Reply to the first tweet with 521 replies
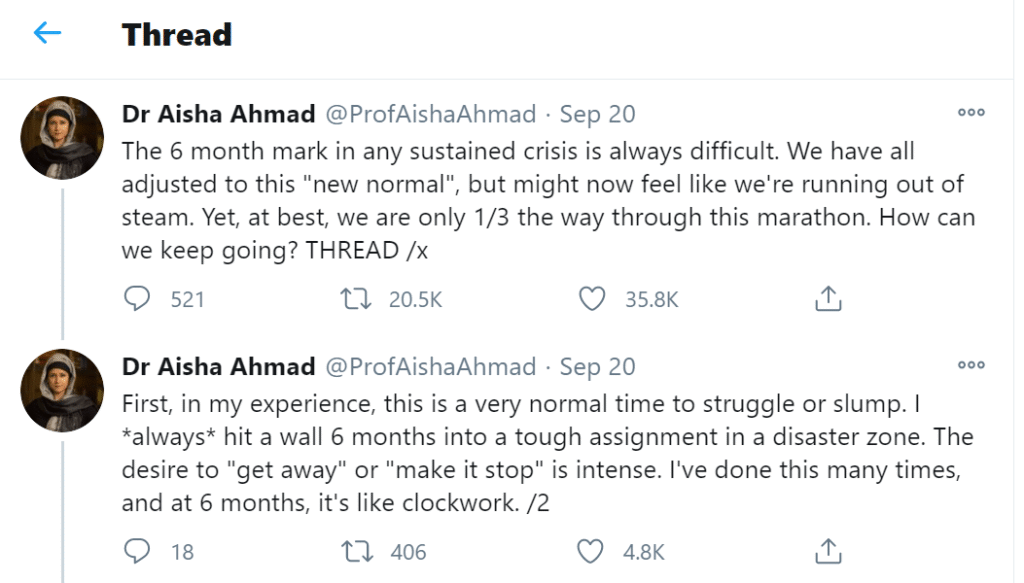Image resolution: width=1024 pixels, height=583 pixels. pyautogui.click(x=137, y=298)
